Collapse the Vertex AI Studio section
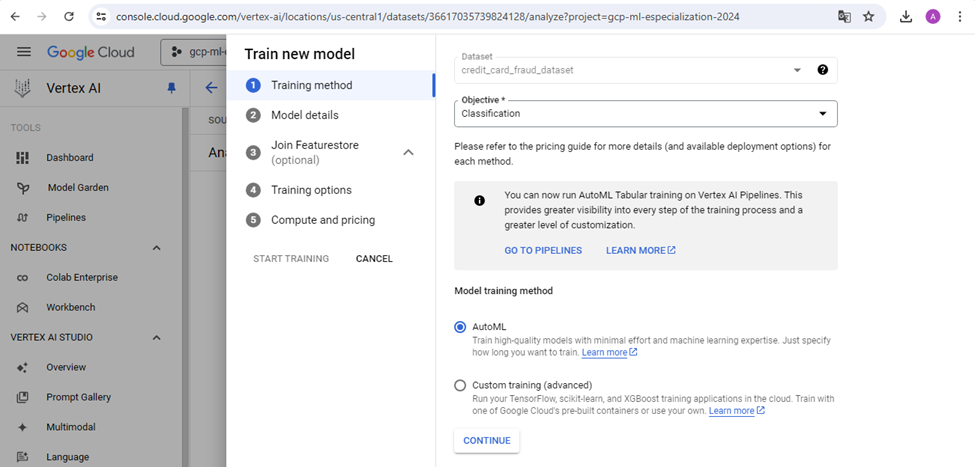Image resolution: width=975 pixels, height=467 pixels. point(157,338)
